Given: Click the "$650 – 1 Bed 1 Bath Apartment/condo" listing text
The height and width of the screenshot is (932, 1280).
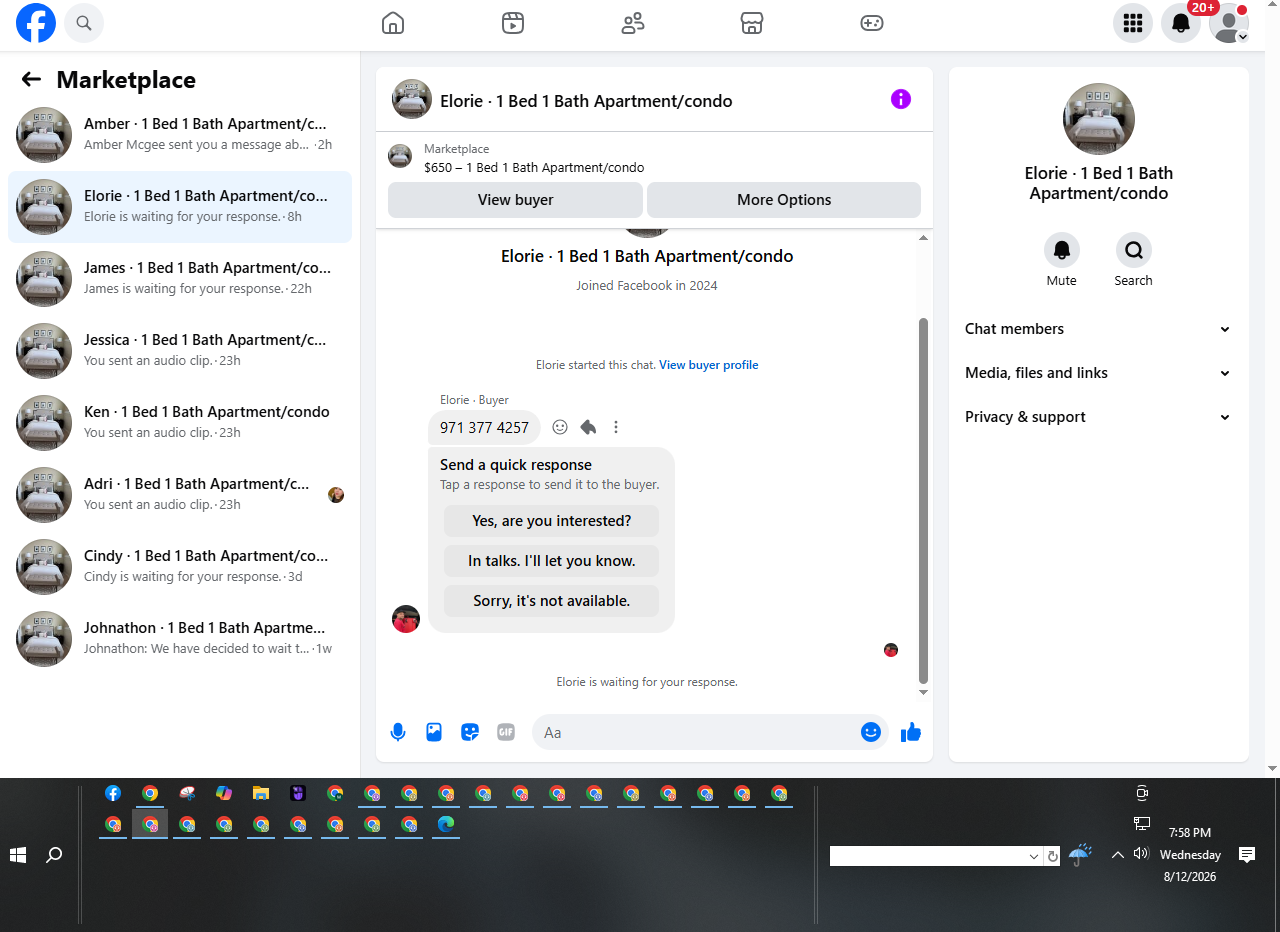Looking at the screenshot, I should [x=534, y=168].
